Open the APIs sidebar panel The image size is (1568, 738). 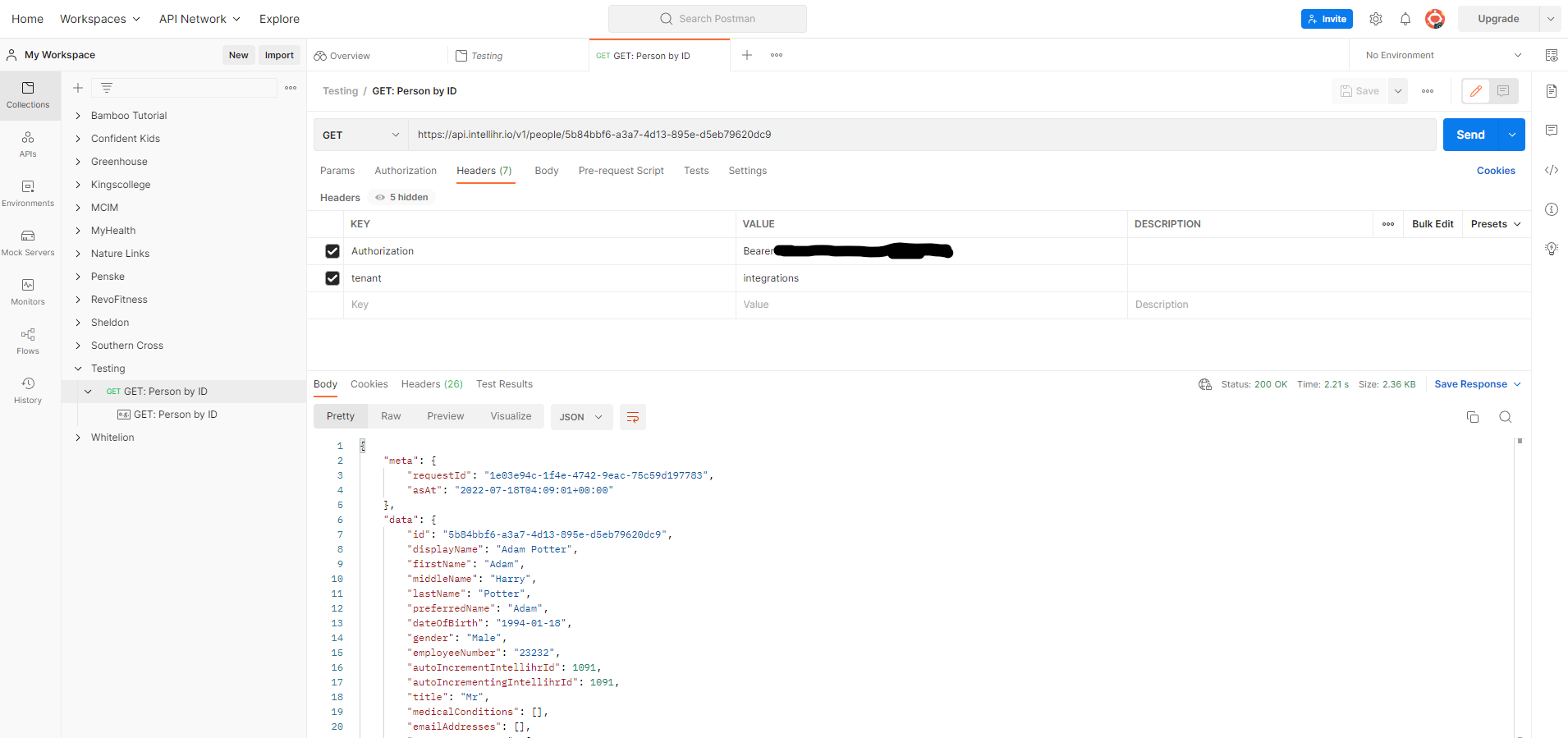pyautogui.click(x=28, y=144)
